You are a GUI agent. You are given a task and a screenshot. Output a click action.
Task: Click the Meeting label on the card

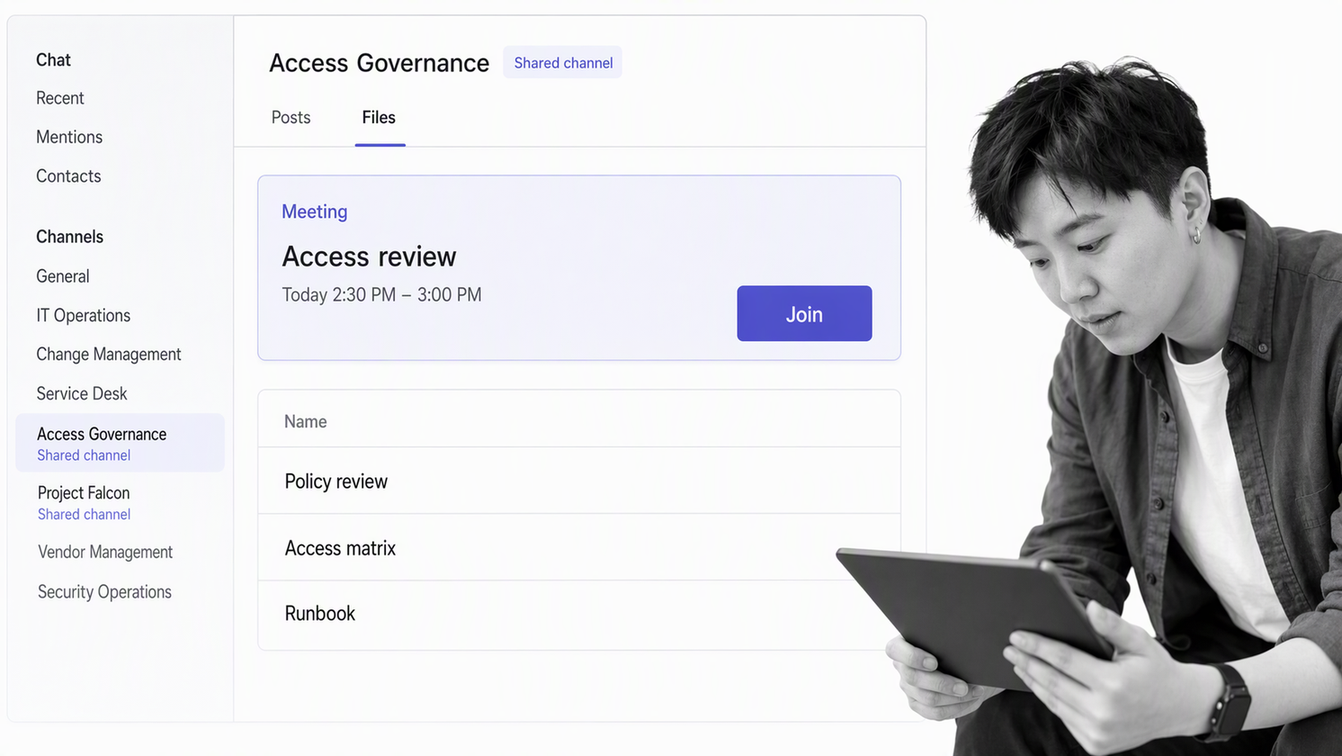tap(314, 211)
